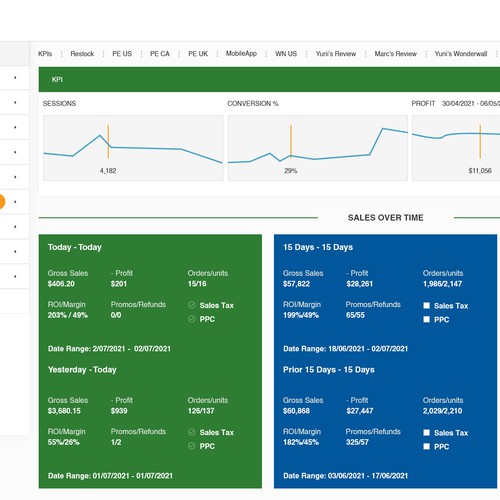
Task: Click Profit value $939
Action: (x=119, y=411)
